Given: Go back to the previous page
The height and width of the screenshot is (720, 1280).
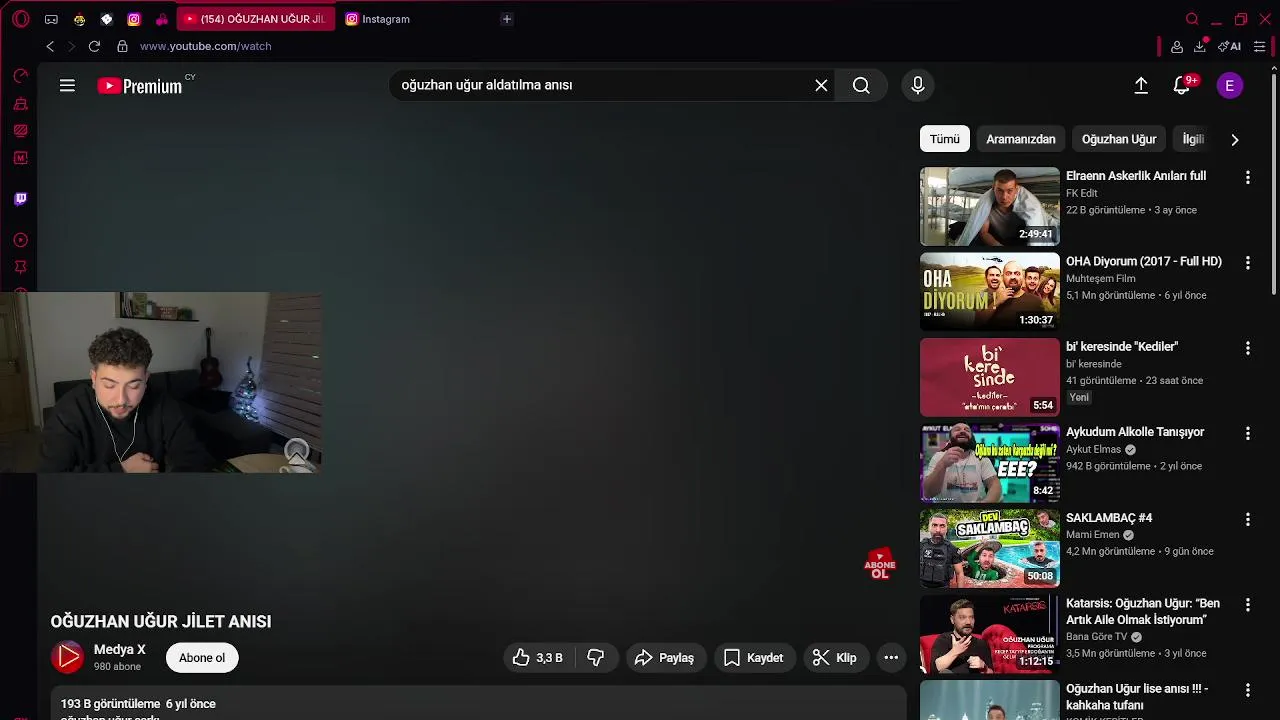Looking at the screenshot, I should (50, 46).
